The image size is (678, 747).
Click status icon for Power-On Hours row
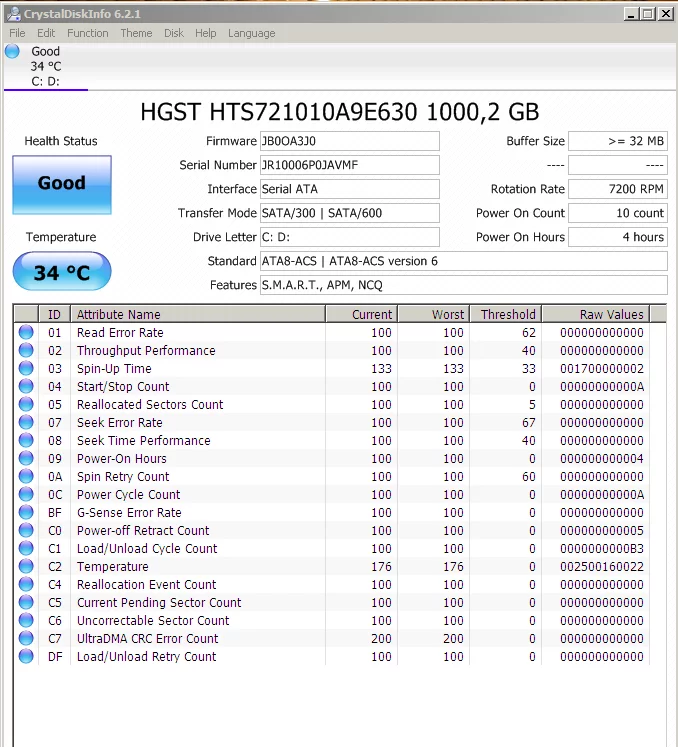(26, 458)
